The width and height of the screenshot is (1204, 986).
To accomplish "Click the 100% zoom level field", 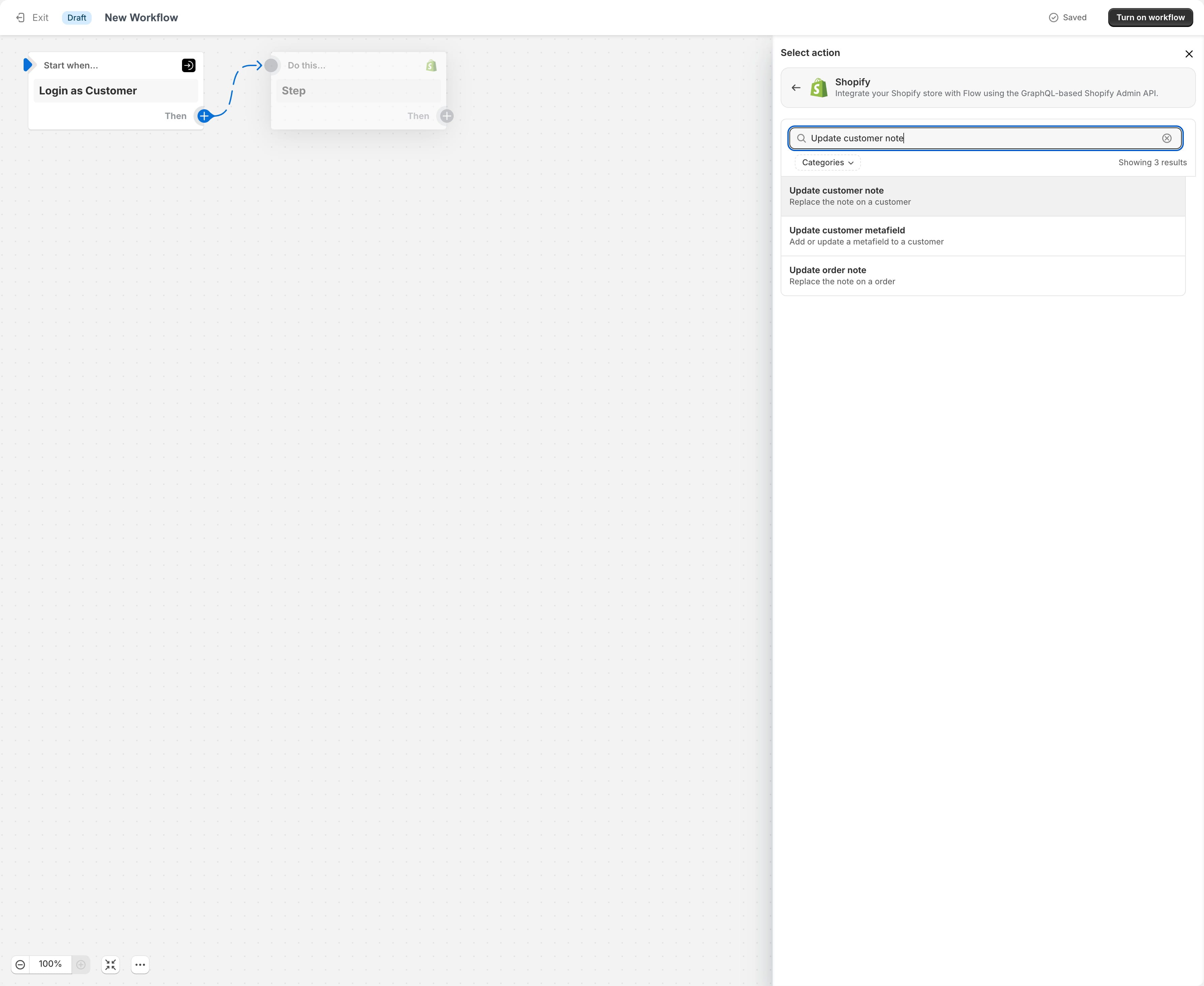I will point(51,964).
